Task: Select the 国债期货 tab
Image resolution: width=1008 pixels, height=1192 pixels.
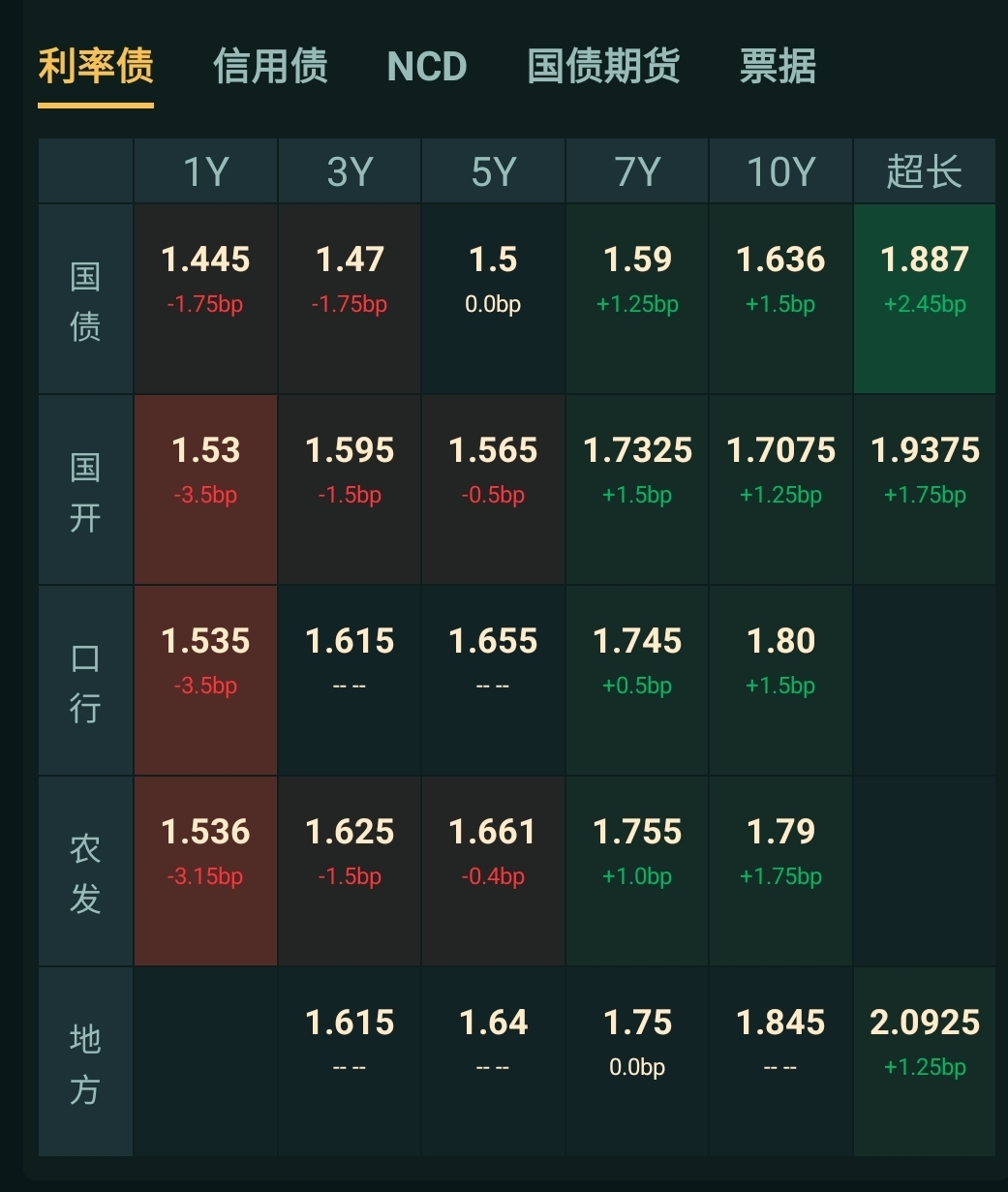Action: (x=603, y=67)
